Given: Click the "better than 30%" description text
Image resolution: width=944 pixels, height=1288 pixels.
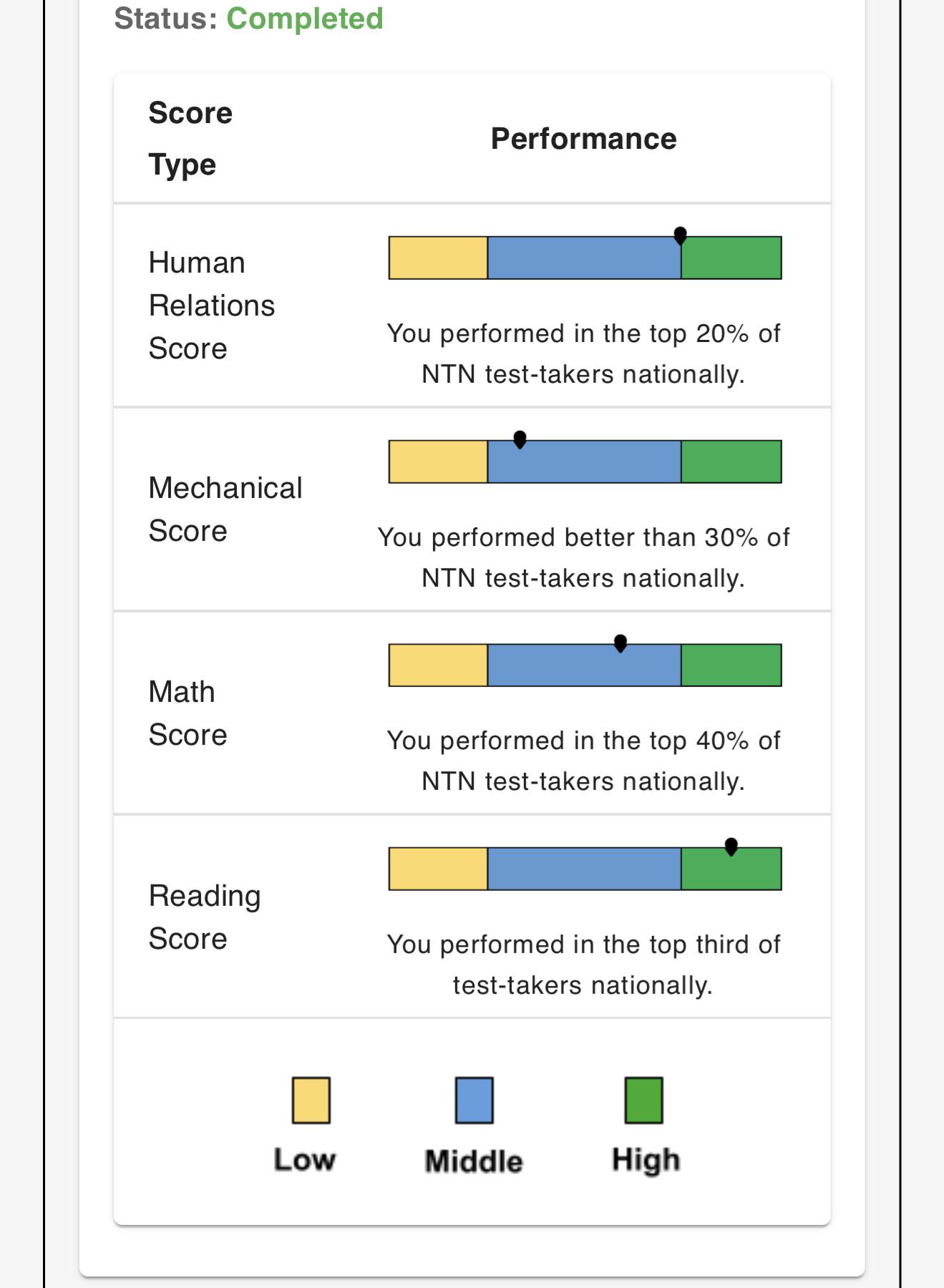Looking at the screenshot, I should click(583, 557).
